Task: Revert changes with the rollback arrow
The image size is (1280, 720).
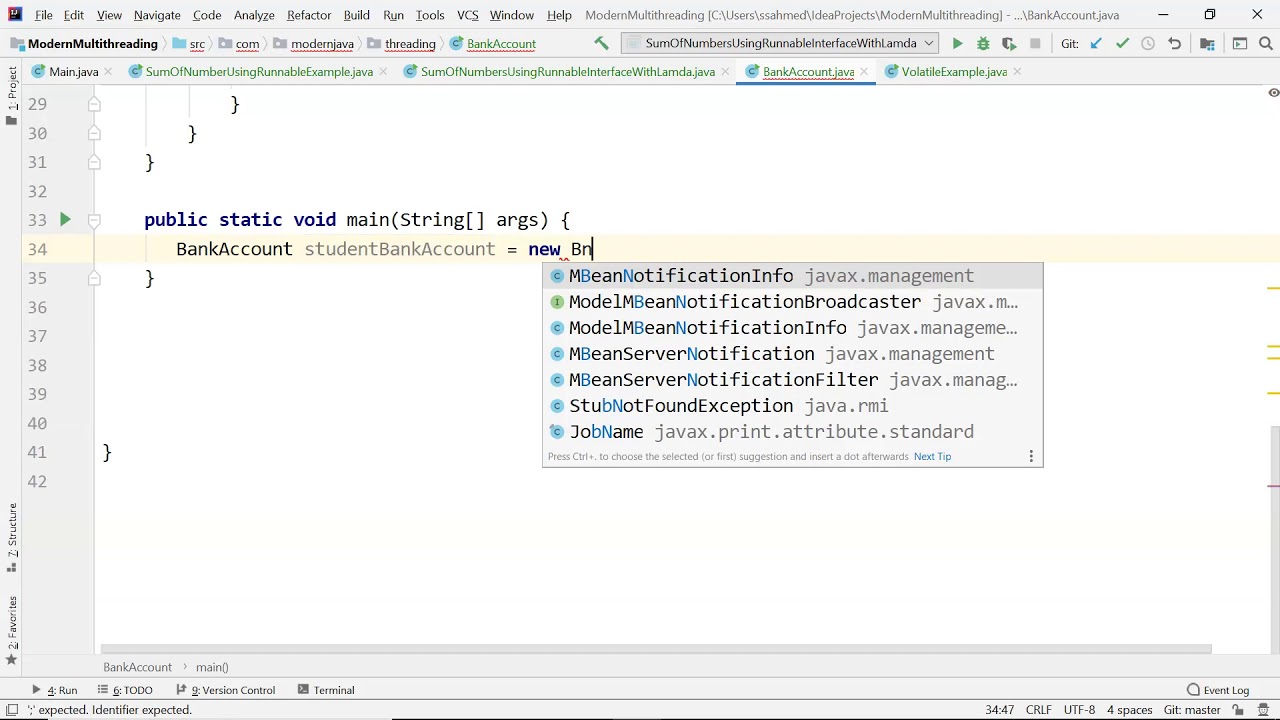Action: 1174,44
